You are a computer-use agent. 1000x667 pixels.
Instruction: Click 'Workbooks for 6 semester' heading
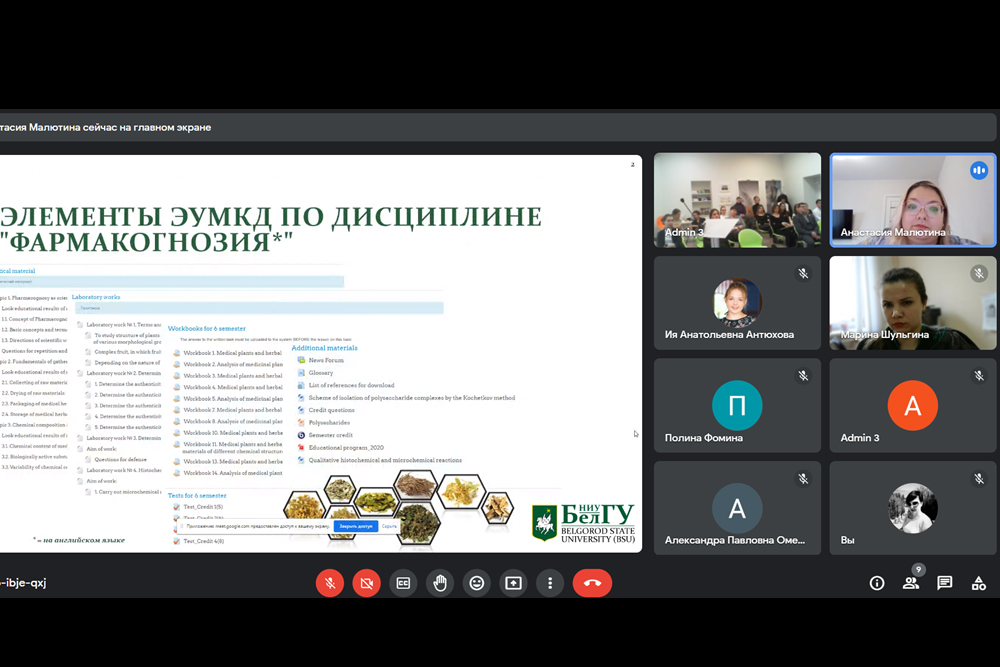coord(207,328)
